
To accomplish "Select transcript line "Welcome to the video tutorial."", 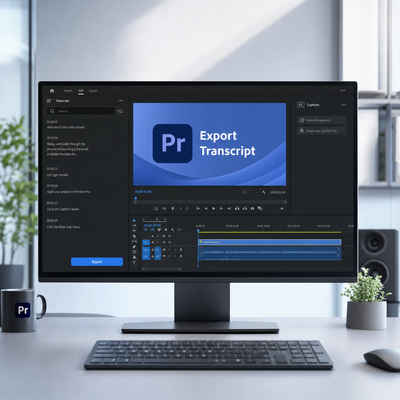I will click(x=66, y=127).
